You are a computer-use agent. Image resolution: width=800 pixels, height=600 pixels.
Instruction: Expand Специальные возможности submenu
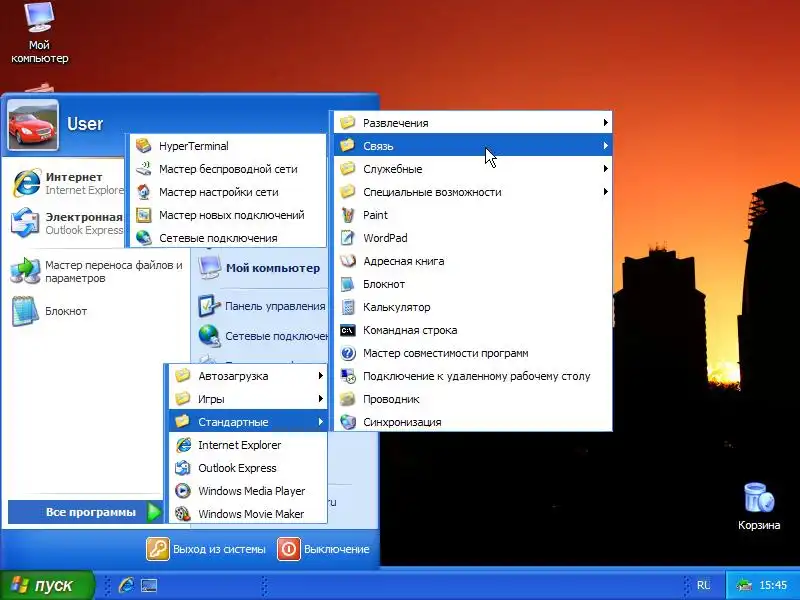pos(473,192)
